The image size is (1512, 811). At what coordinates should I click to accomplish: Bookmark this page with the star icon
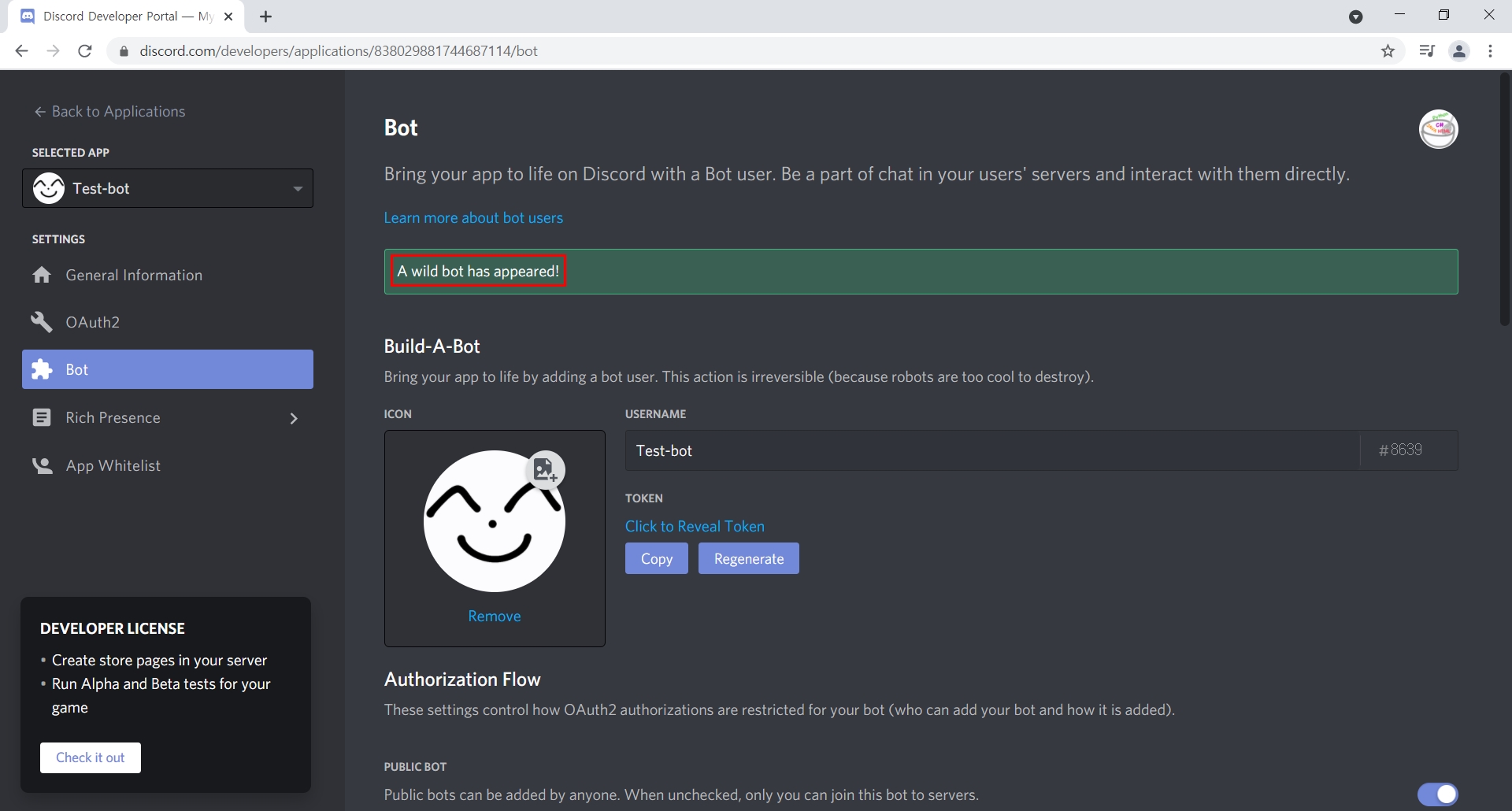1388,51
